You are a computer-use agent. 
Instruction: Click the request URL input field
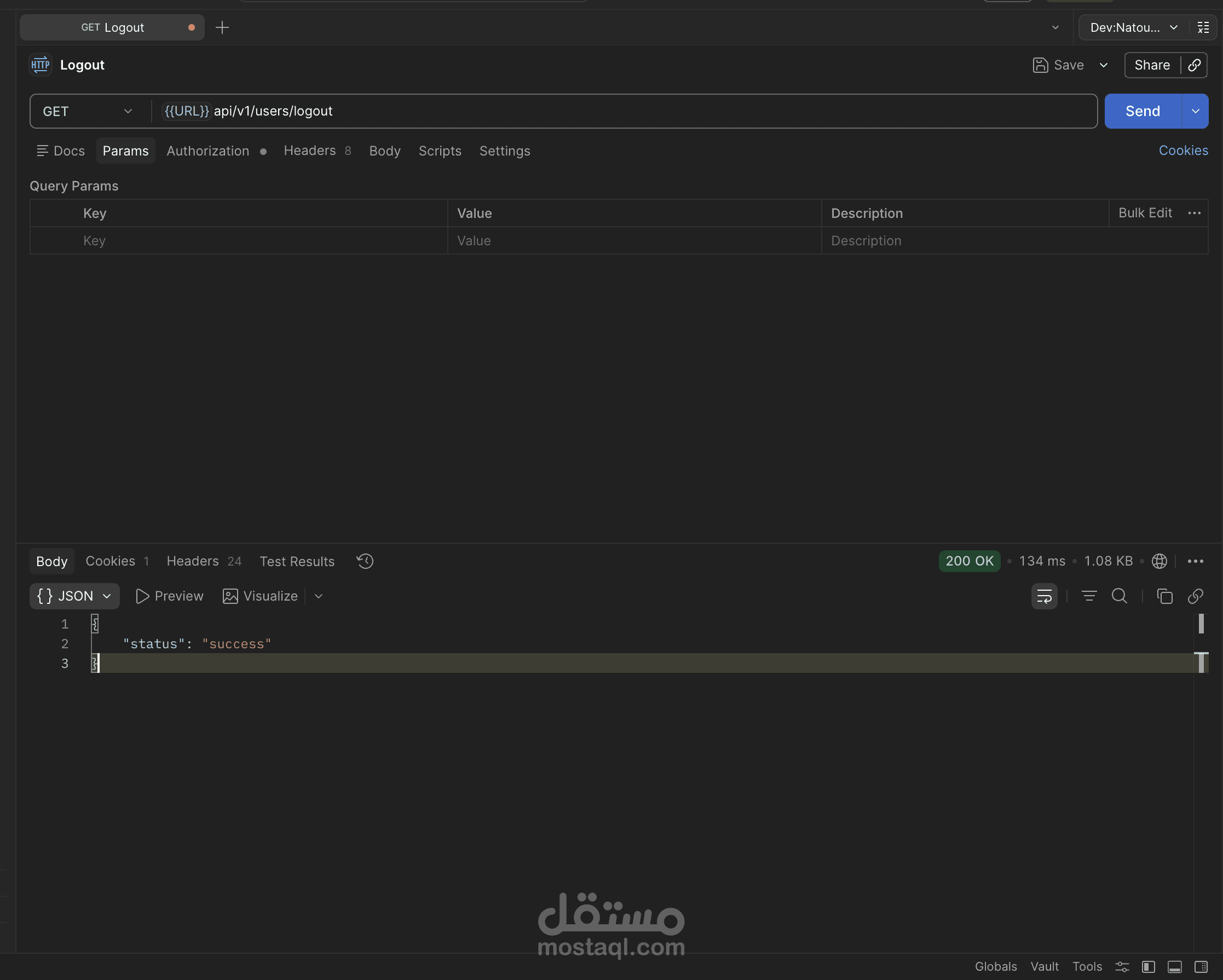(624, 111)
